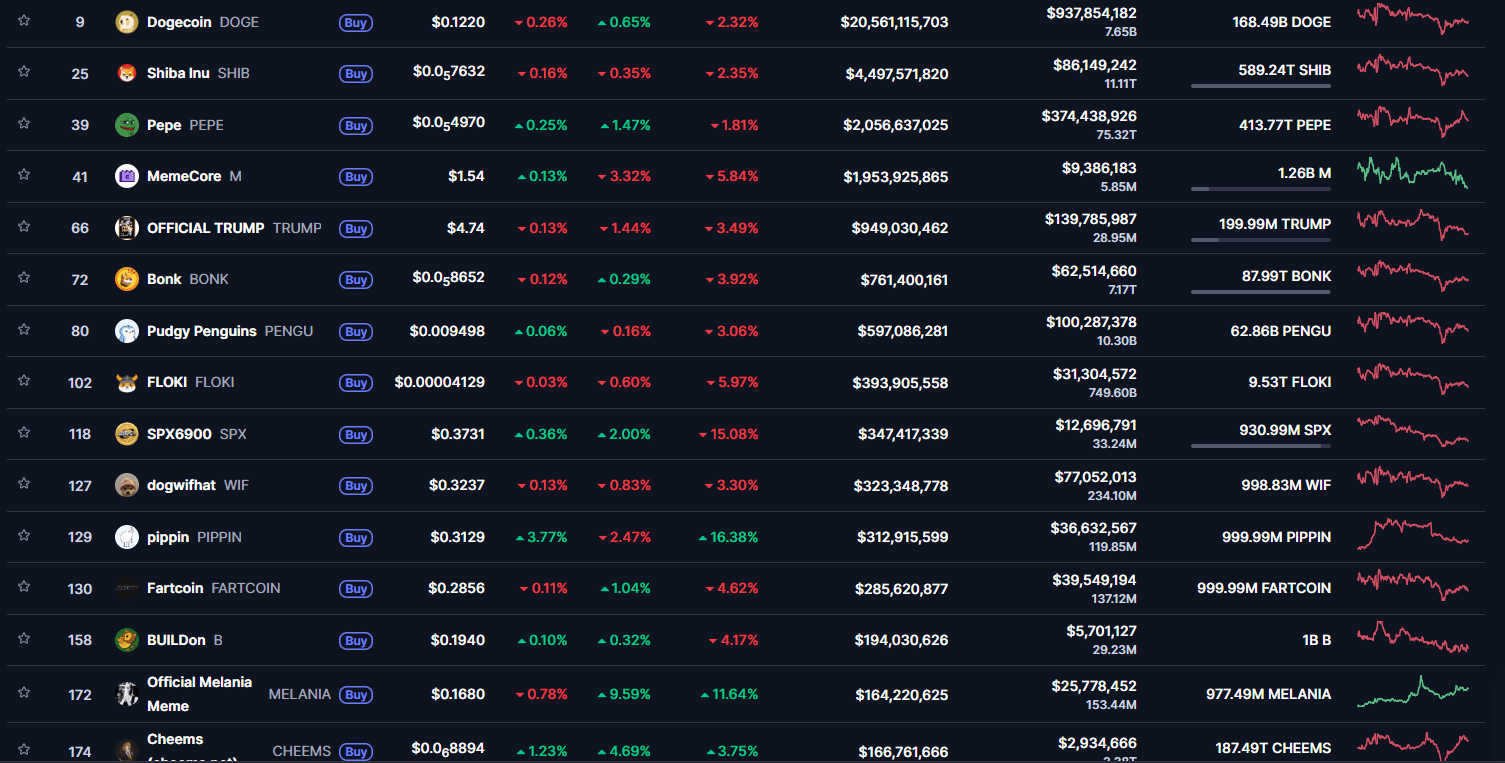
Task: Toggle the pippin watchlist star icon
Action: (x=24, y=535)
